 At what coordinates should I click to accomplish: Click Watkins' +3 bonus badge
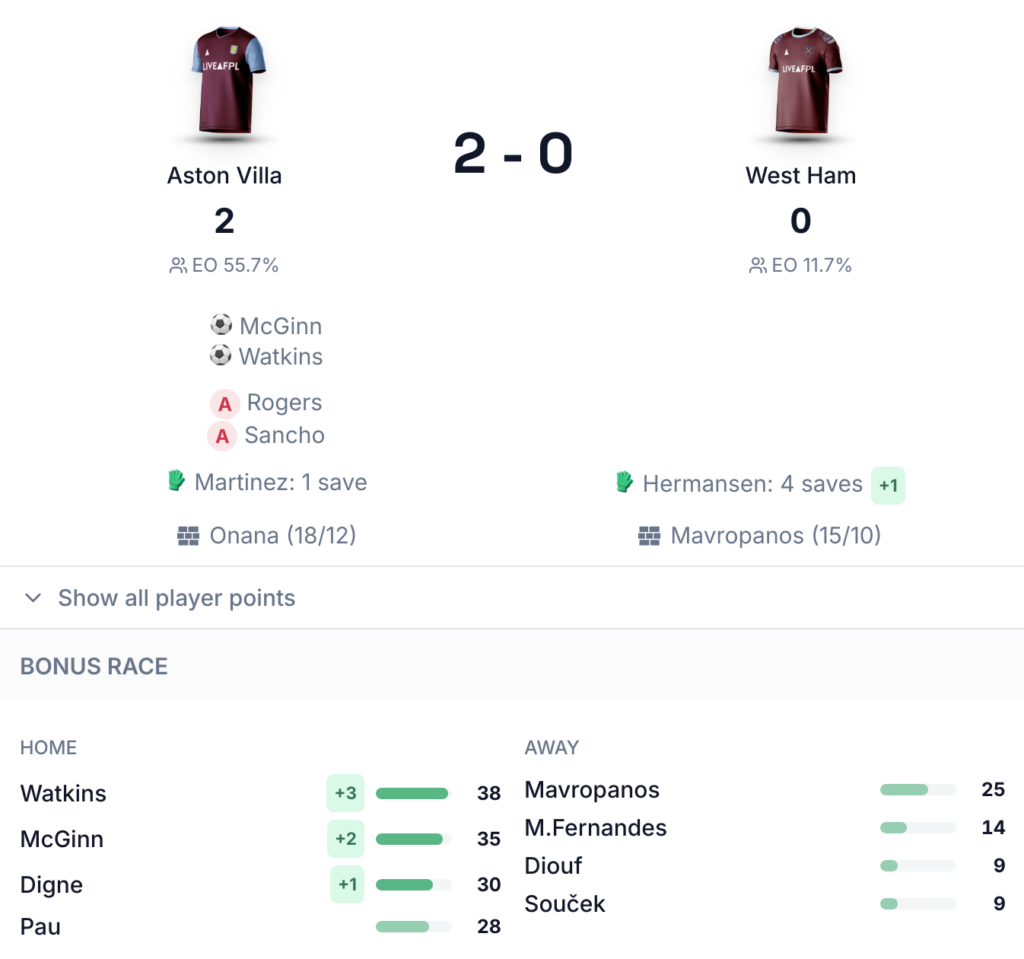click(x=345, y=793)
